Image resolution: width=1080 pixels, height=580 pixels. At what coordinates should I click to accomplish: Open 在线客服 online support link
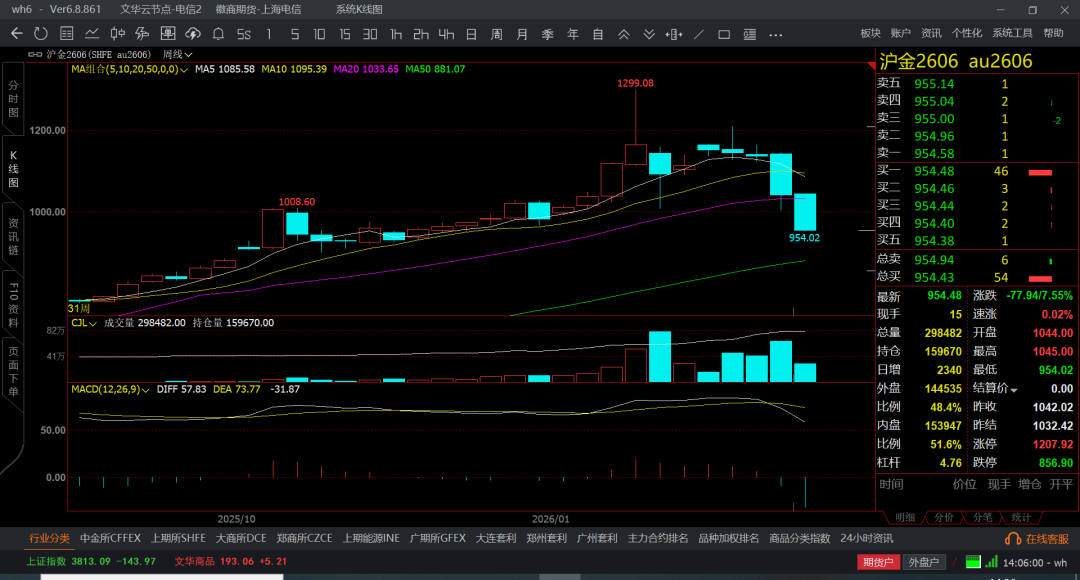coord(1047,539)
